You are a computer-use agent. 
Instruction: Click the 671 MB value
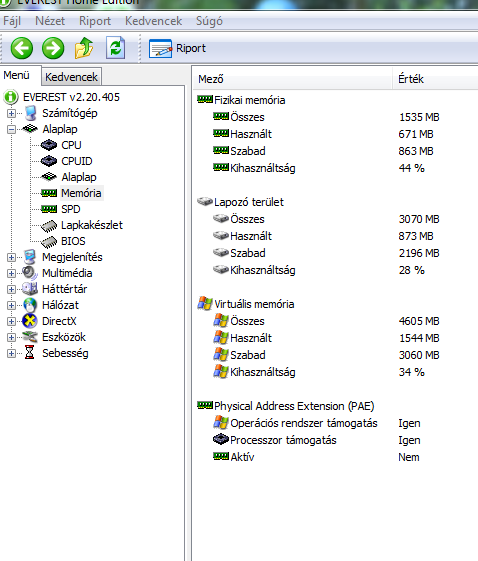(416, 134)
